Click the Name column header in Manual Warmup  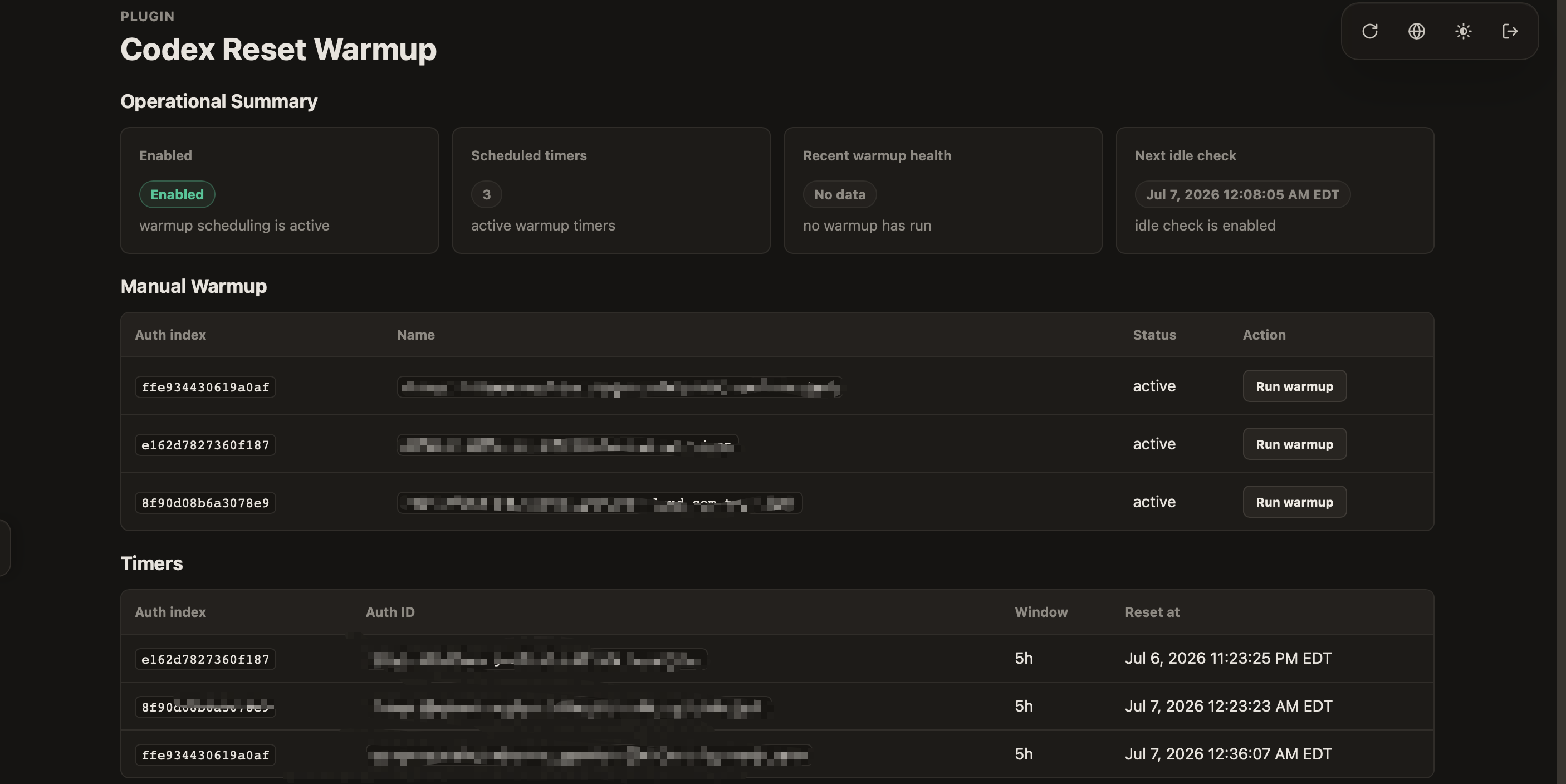415,335
